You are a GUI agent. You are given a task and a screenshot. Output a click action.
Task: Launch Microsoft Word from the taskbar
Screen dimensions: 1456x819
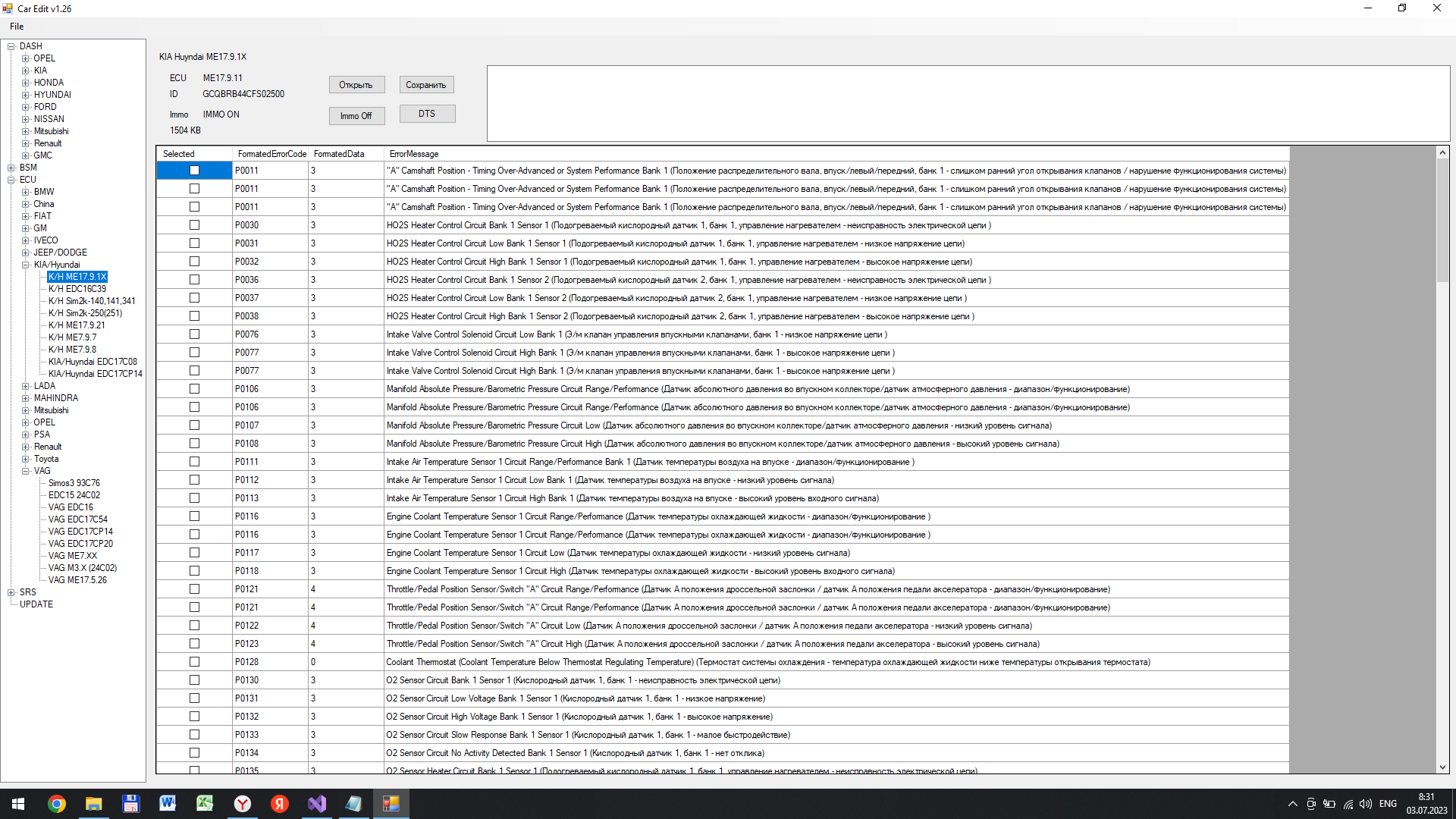pyautogui.click(x=168, y=804)
